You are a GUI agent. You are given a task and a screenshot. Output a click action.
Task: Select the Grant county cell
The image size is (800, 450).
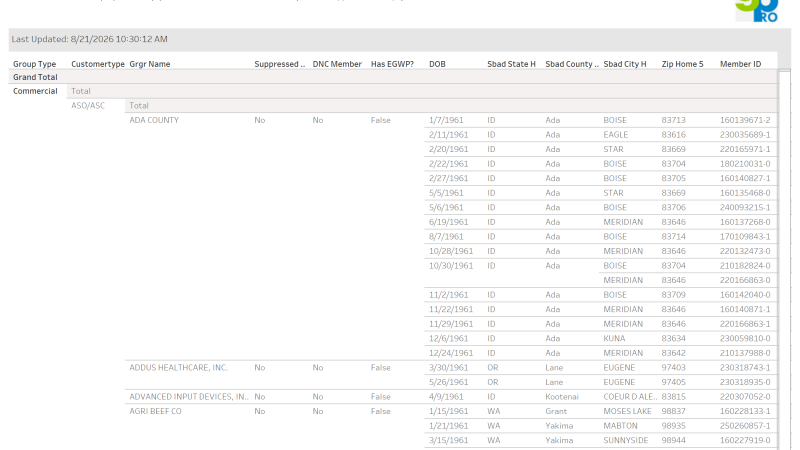pyautogui.click(x=556, y=411)
